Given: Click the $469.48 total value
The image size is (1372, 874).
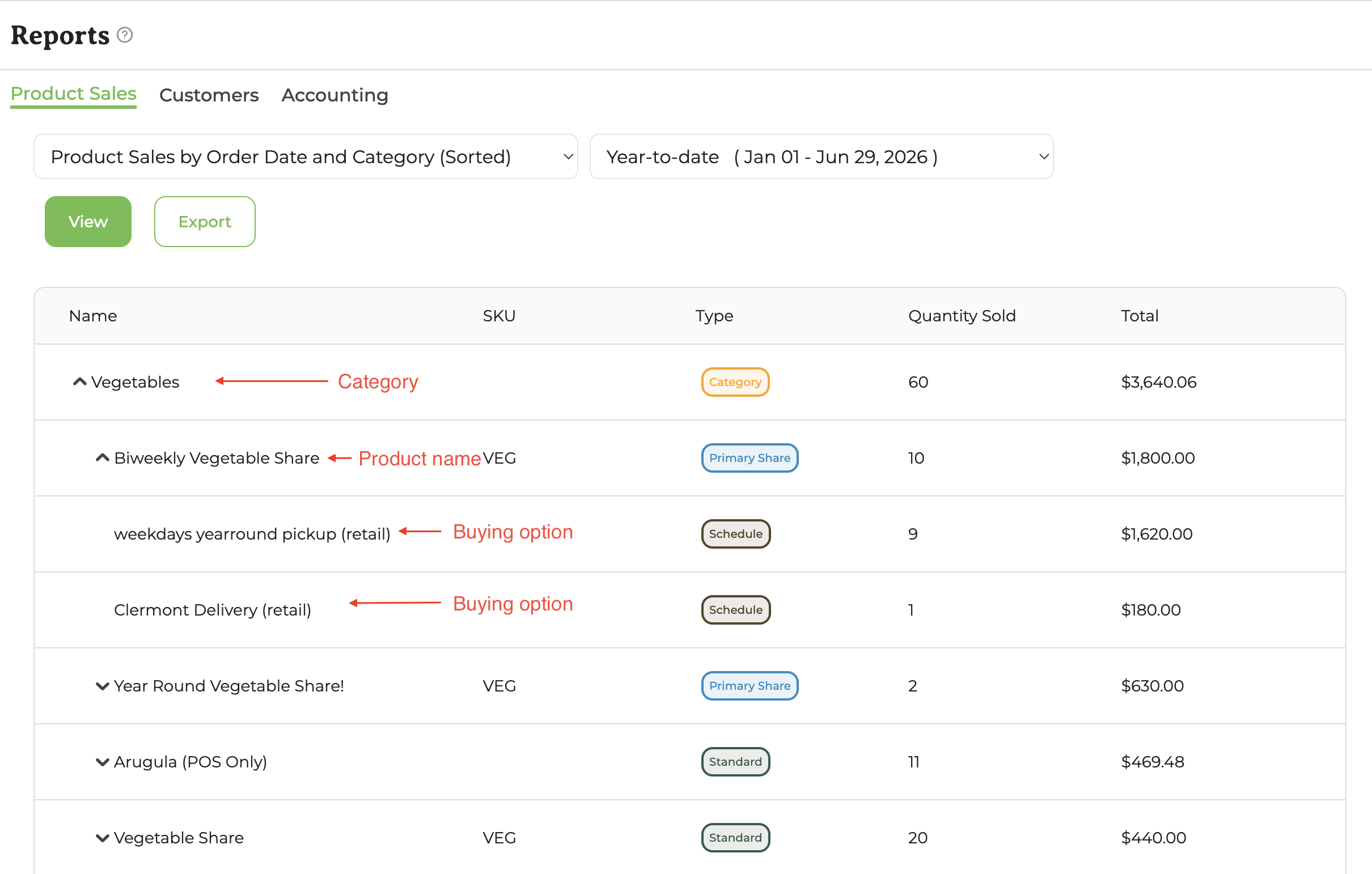Looking at the screenshot, I should point(1153,762).
